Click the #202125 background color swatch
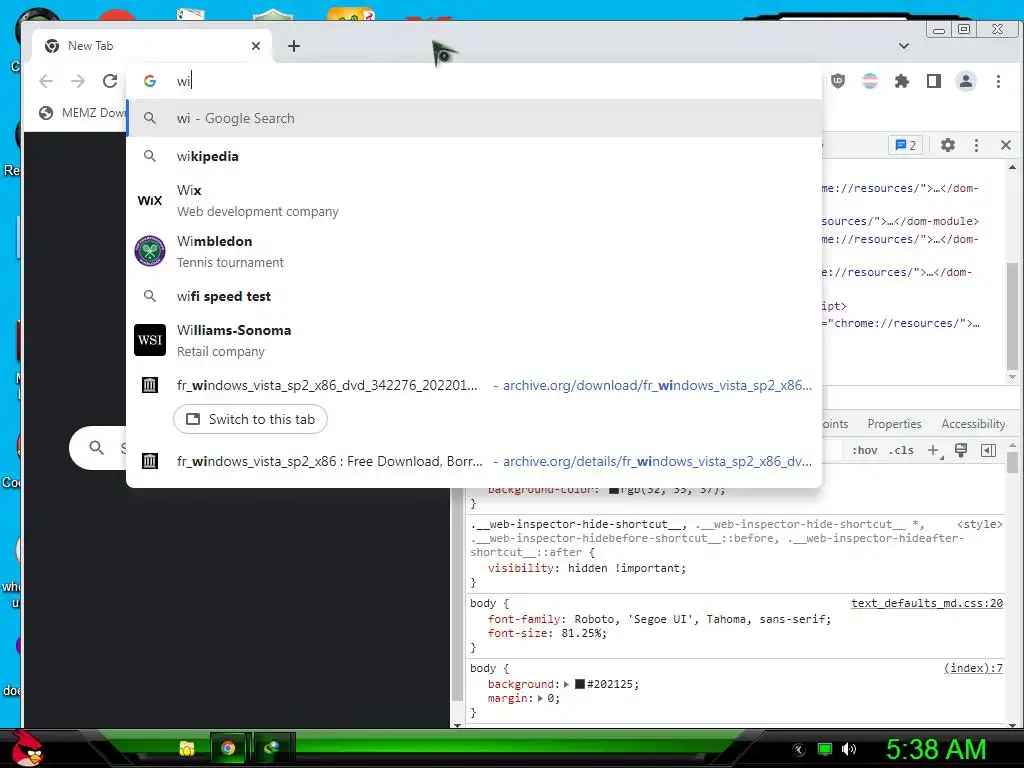Screen dimensions: 1024x768 coord(579,684)
